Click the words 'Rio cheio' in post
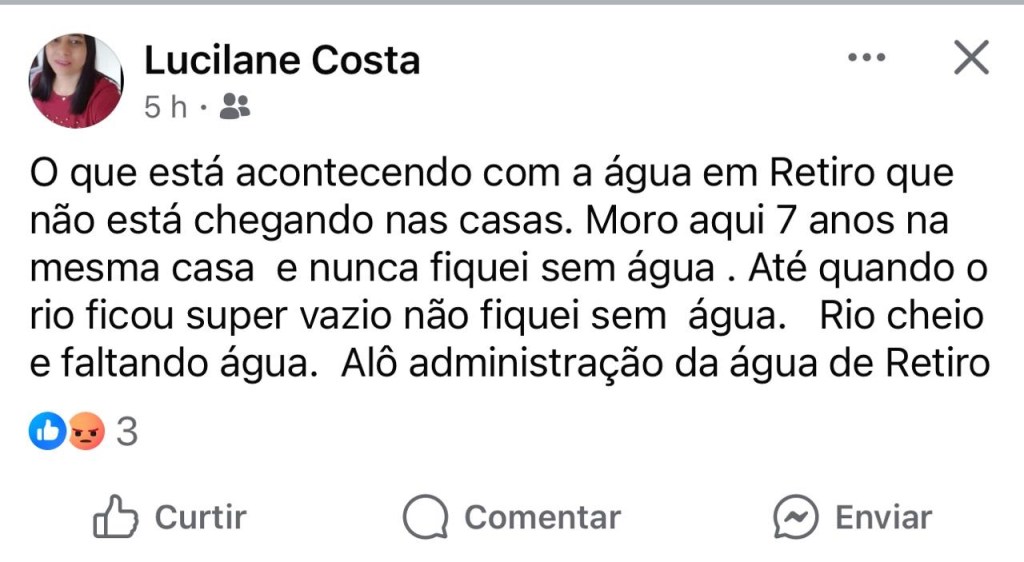 point(901,317)
